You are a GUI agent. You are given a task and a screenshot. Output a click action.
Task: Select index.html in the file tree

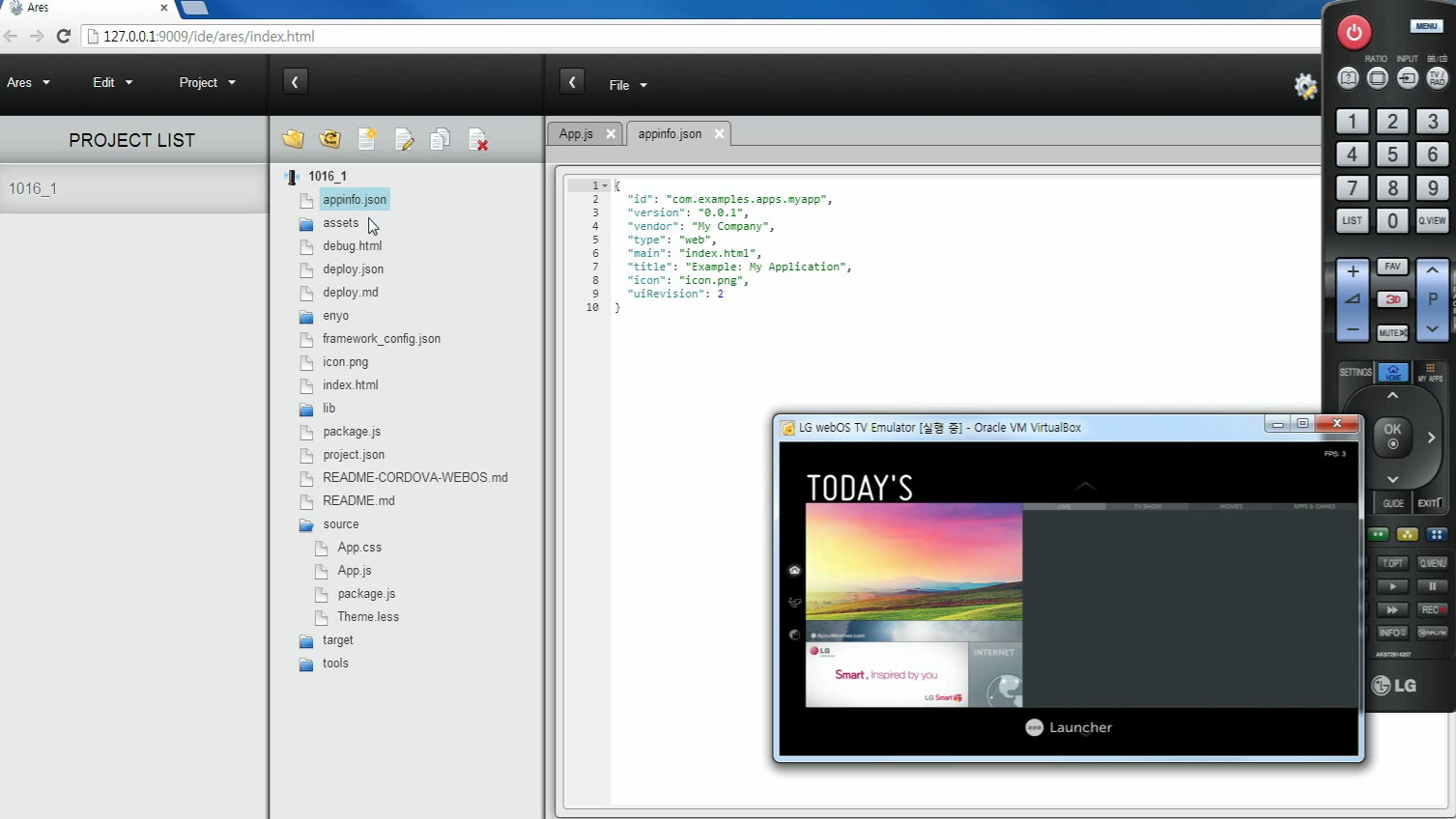point(350,385)
